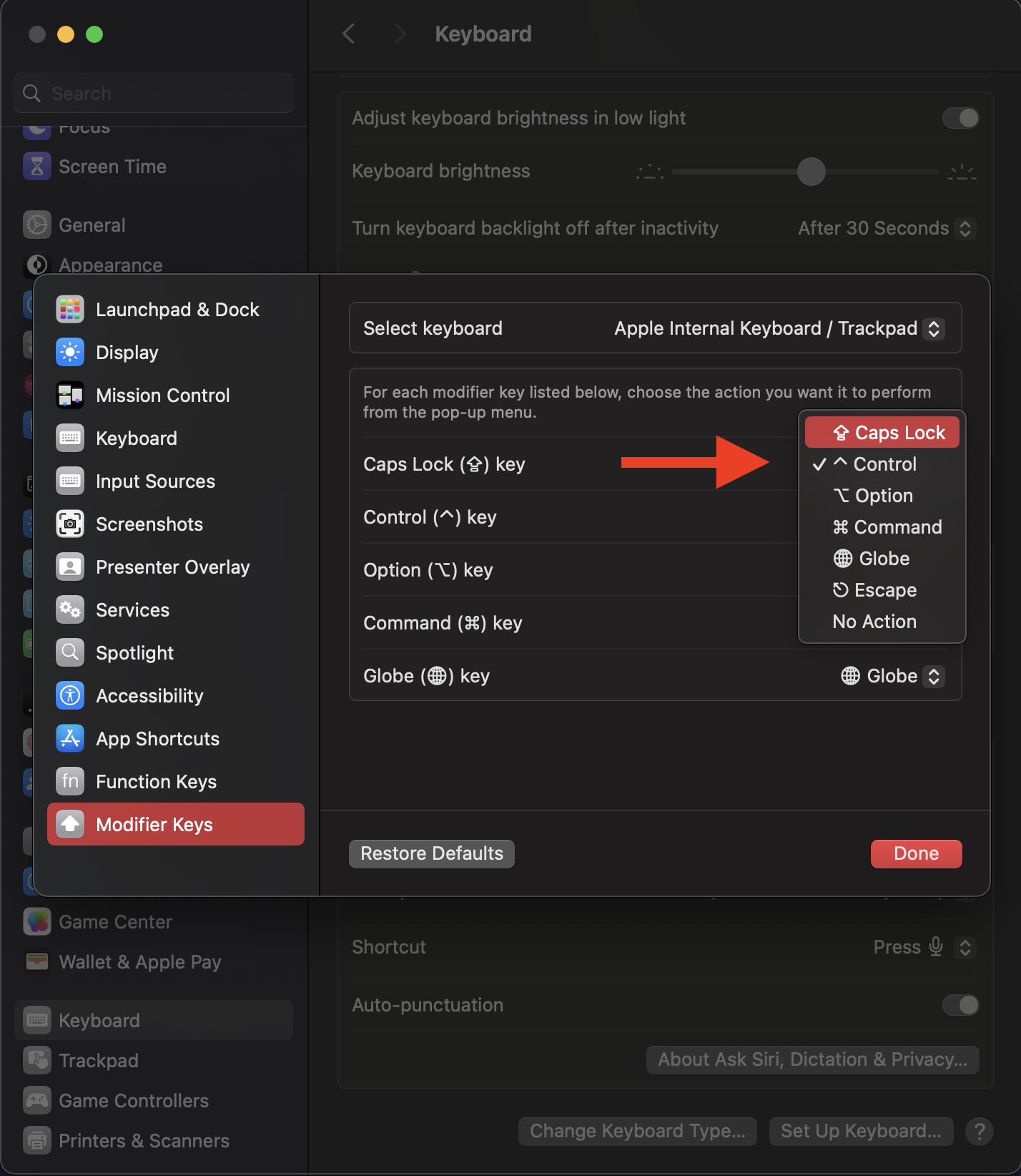
Task: Choose Control in popup menu
Action: click(x=882, y=464)
